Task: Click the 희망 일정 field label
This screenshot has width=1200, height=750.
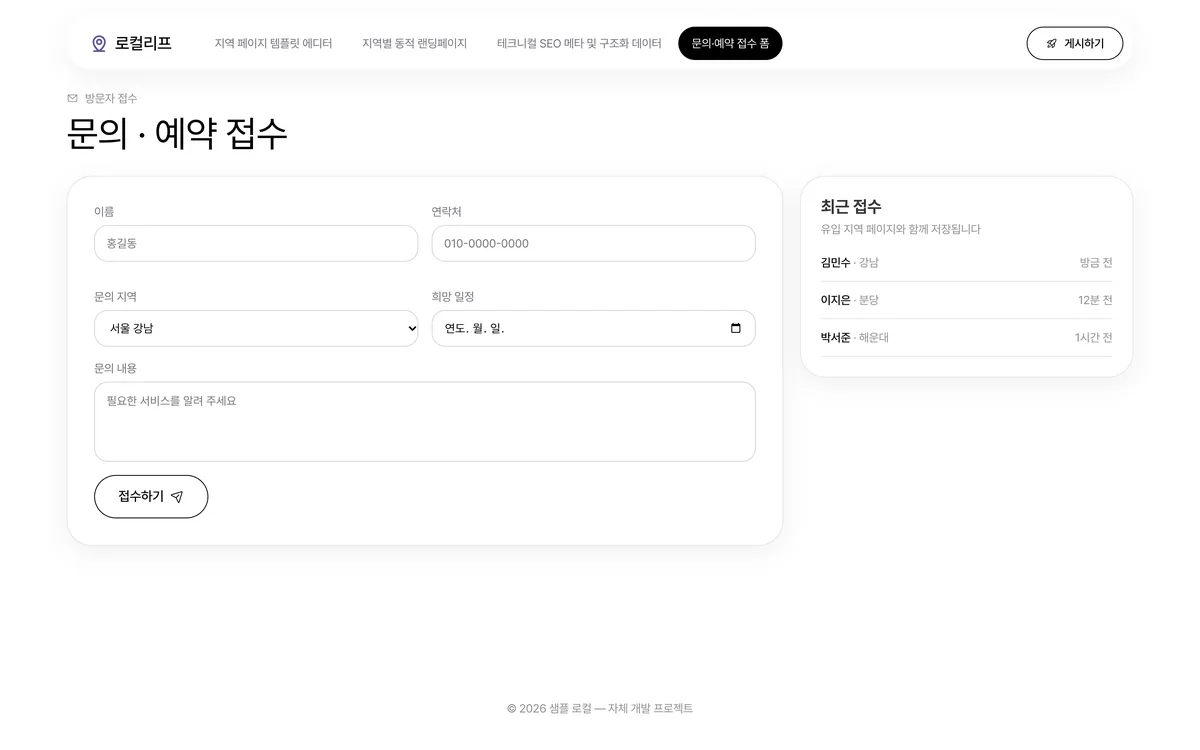Action: (x=453, y=297)
